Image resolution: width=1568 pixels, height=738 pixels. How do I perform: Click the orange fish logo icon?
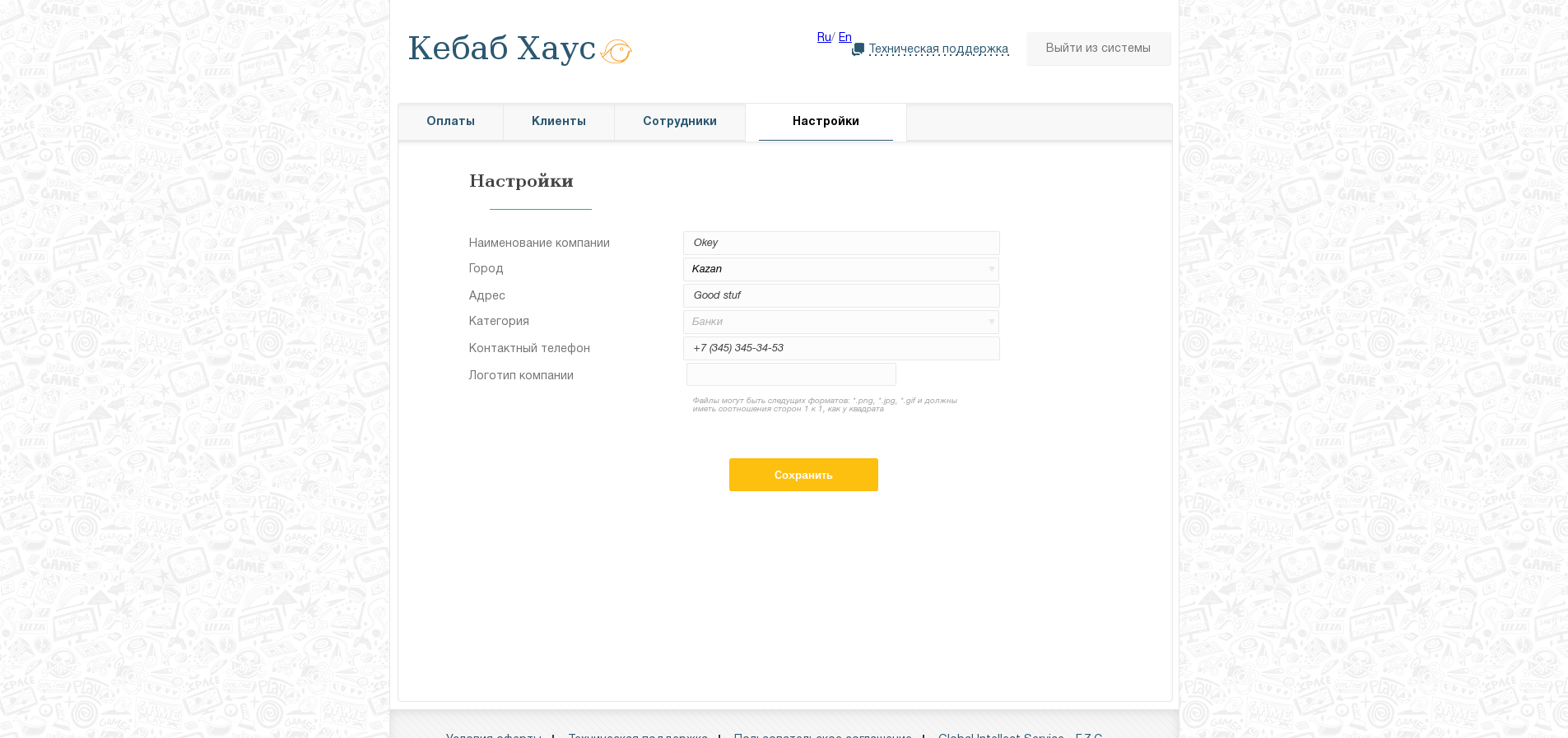point(616,51)
